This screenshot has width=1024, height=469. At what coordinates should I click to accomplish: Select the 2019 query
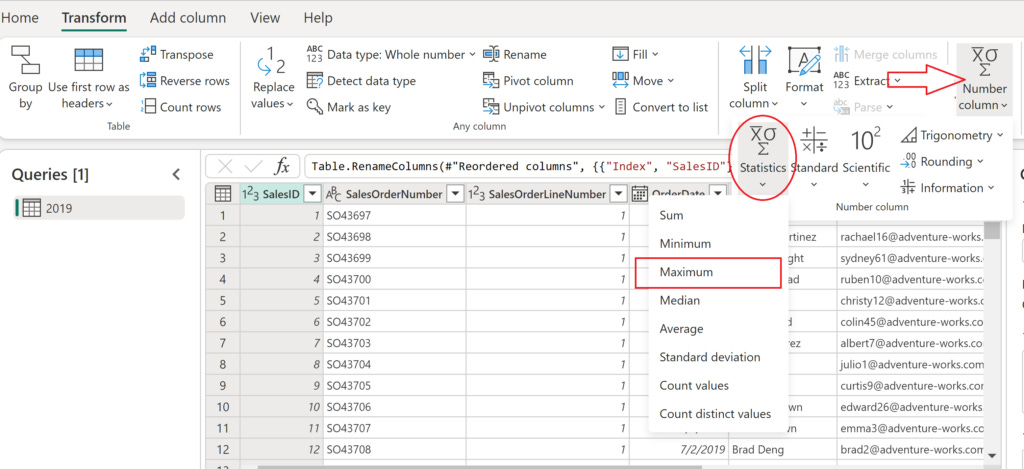click(99, 208)
